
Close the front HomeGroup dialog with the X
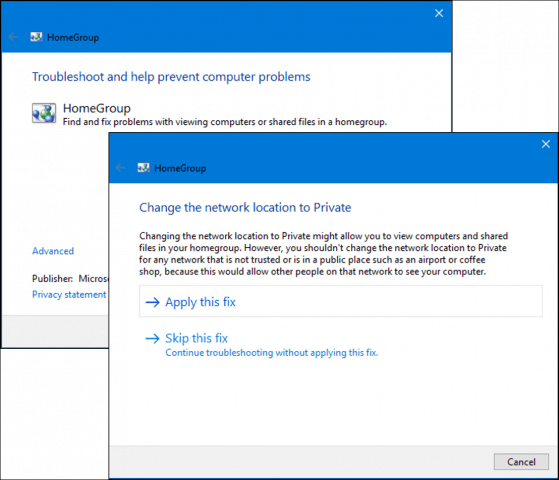point(545,144)
